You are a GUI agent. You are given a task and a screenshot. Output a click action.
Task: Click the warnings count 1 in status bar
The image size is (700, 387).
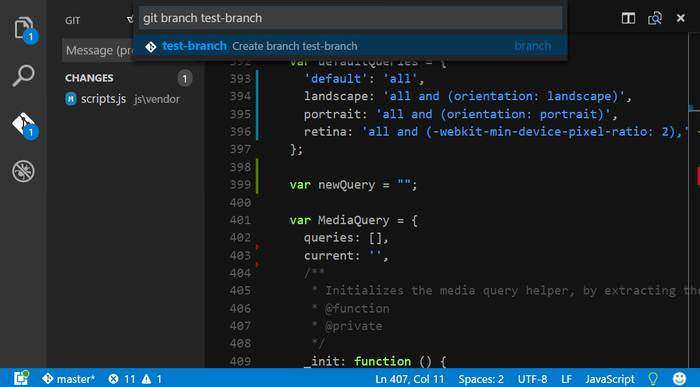[152, 379]
